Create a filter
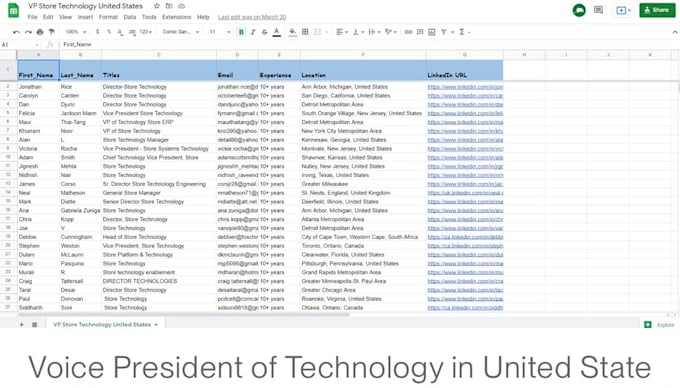 pos(444,32)
